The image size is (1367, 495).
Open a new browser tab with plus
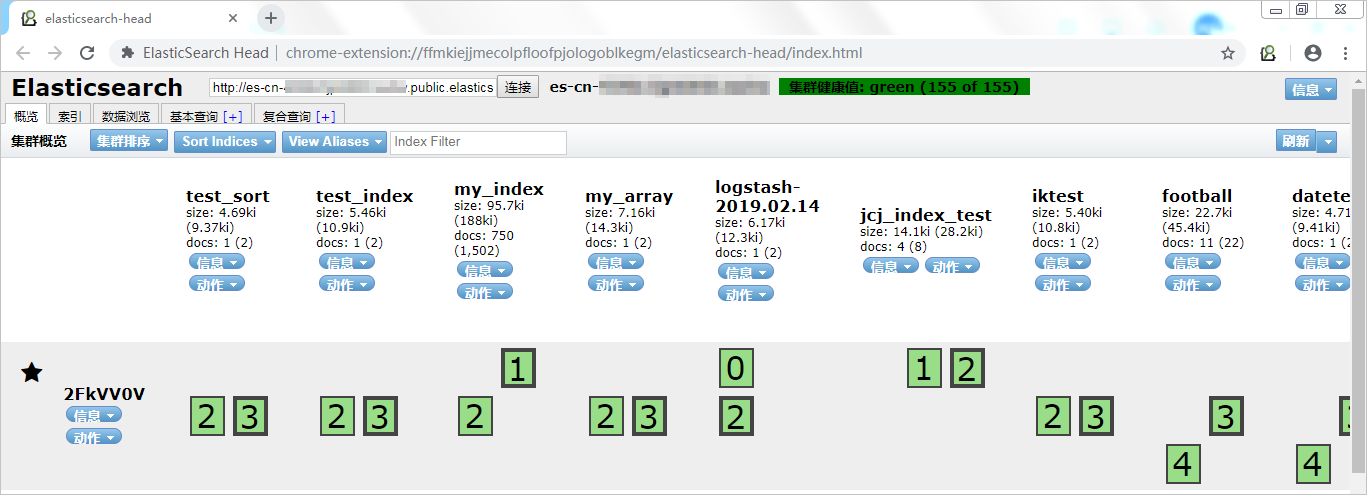(271, 18)
